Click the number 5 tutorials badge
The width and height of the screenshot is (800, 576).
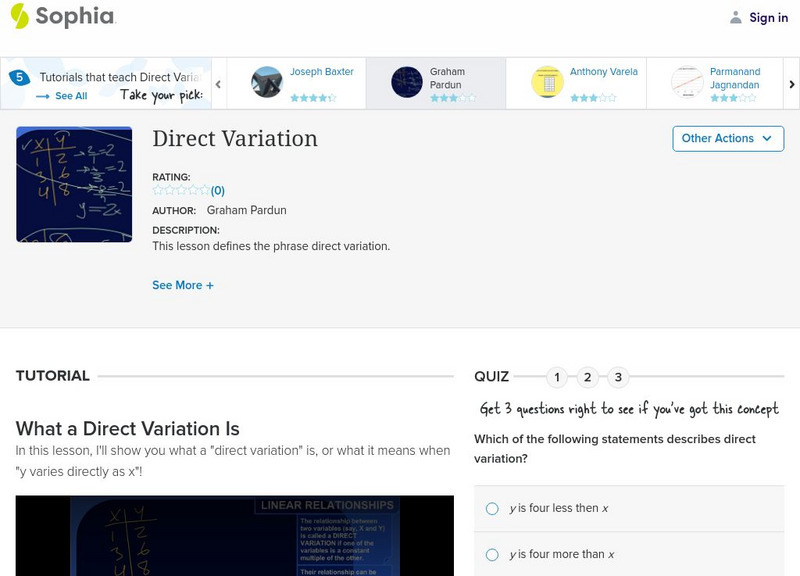19,78
